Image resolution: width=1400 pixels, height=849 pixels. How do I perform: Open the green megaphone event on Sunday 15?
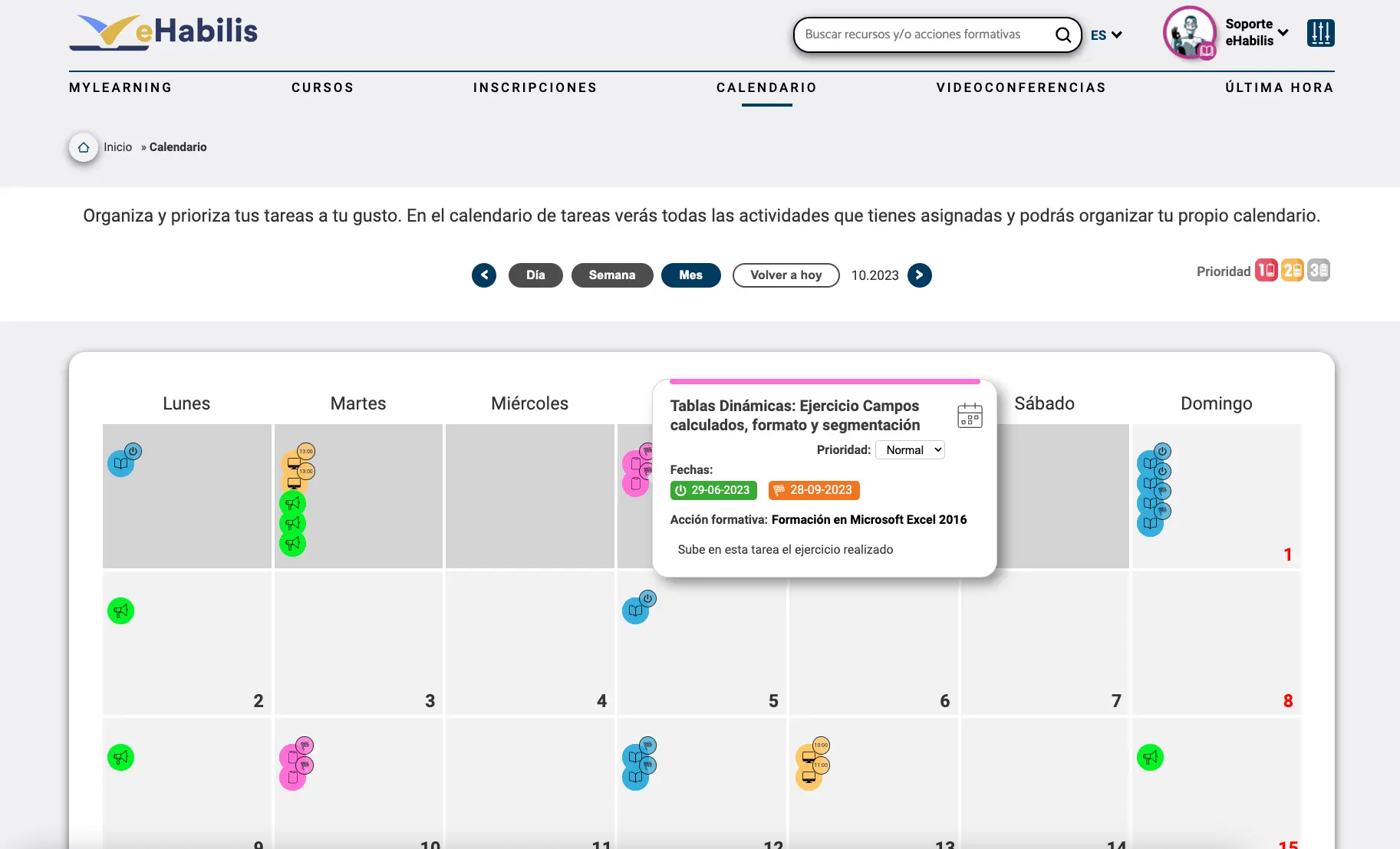[x=1150, y=758]
